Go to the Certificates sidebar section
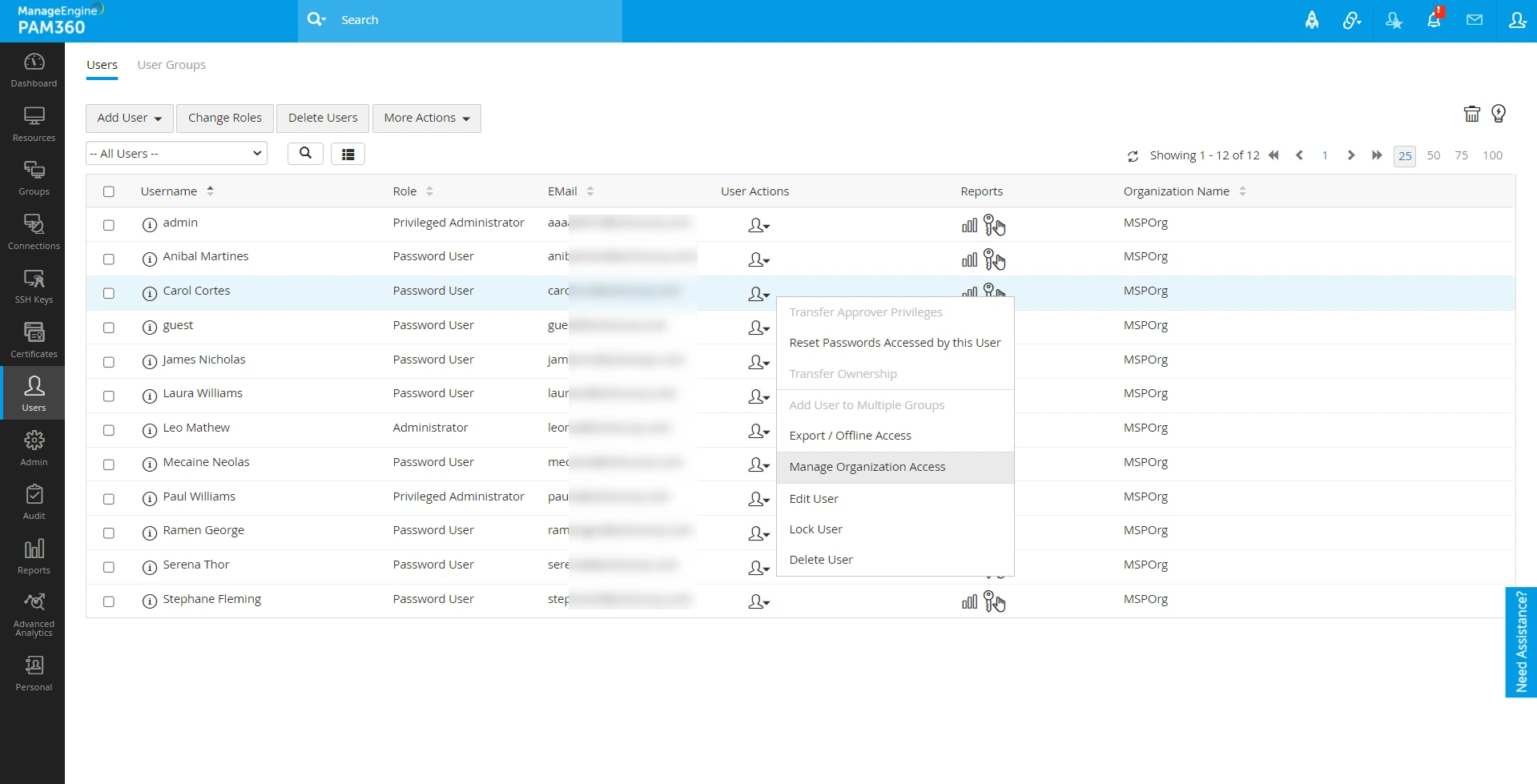 point(34,340)
